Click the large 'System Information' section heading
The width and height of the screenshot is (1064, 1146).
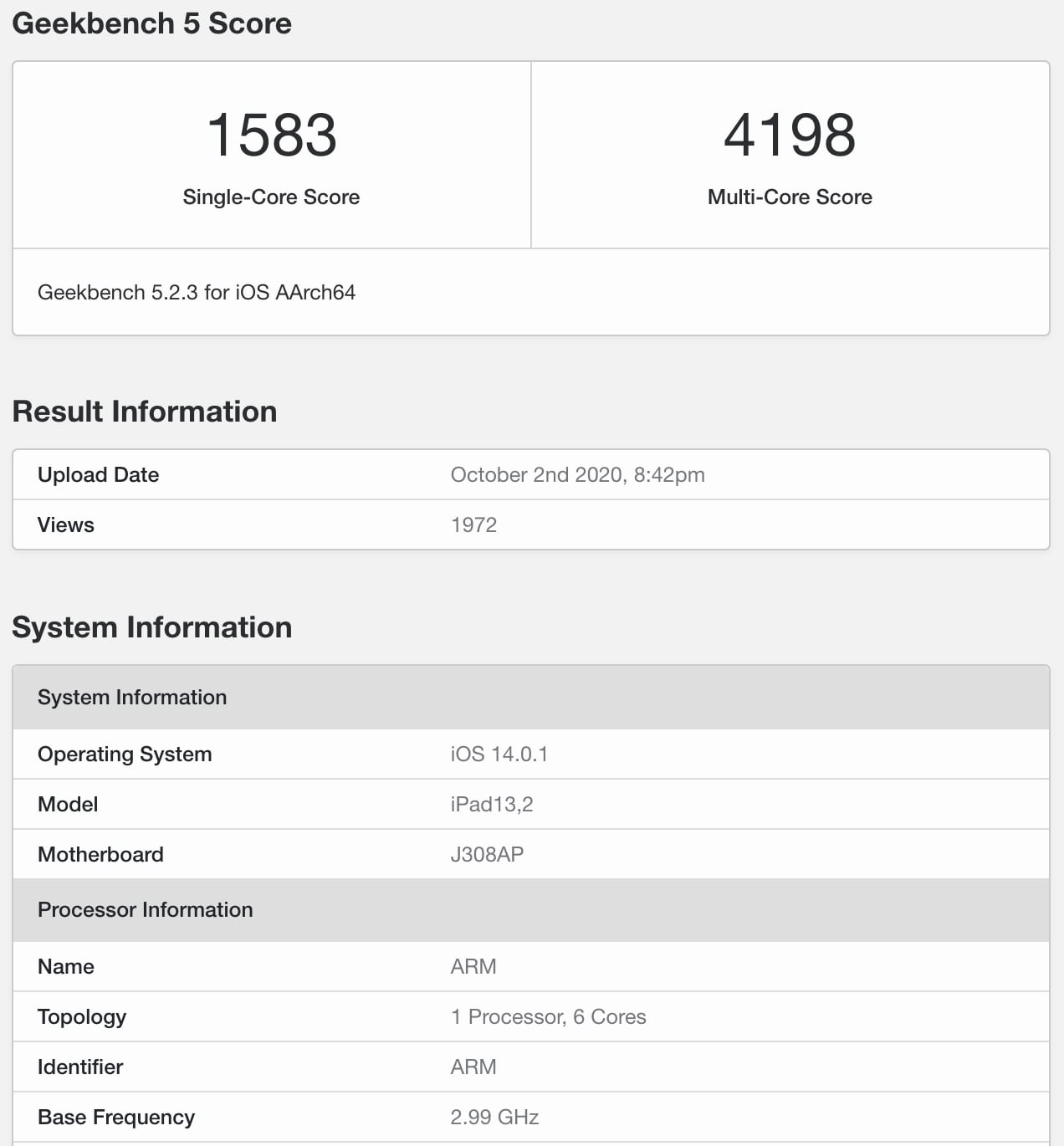click(x=151, y=627)
